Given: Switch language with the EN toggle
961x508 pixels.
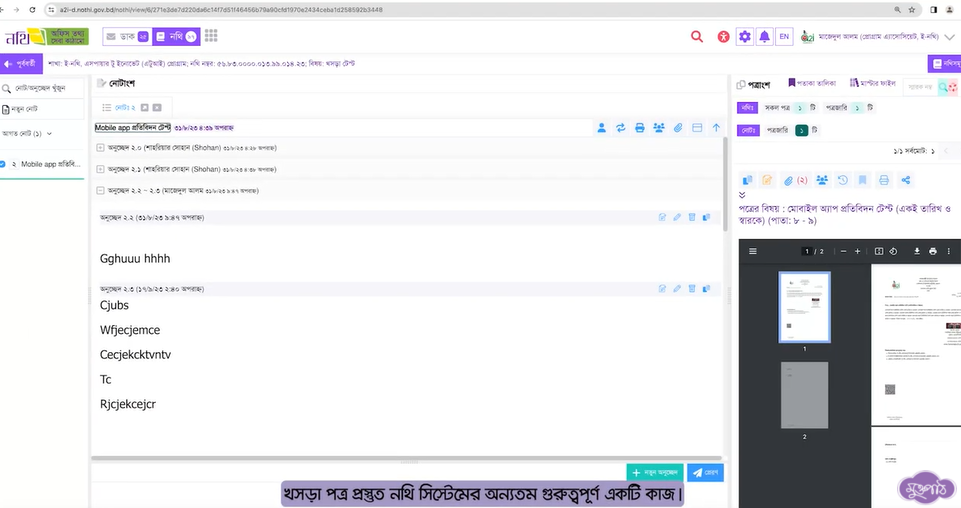Looking at the screenshot, I should click(x=784, y=37).
